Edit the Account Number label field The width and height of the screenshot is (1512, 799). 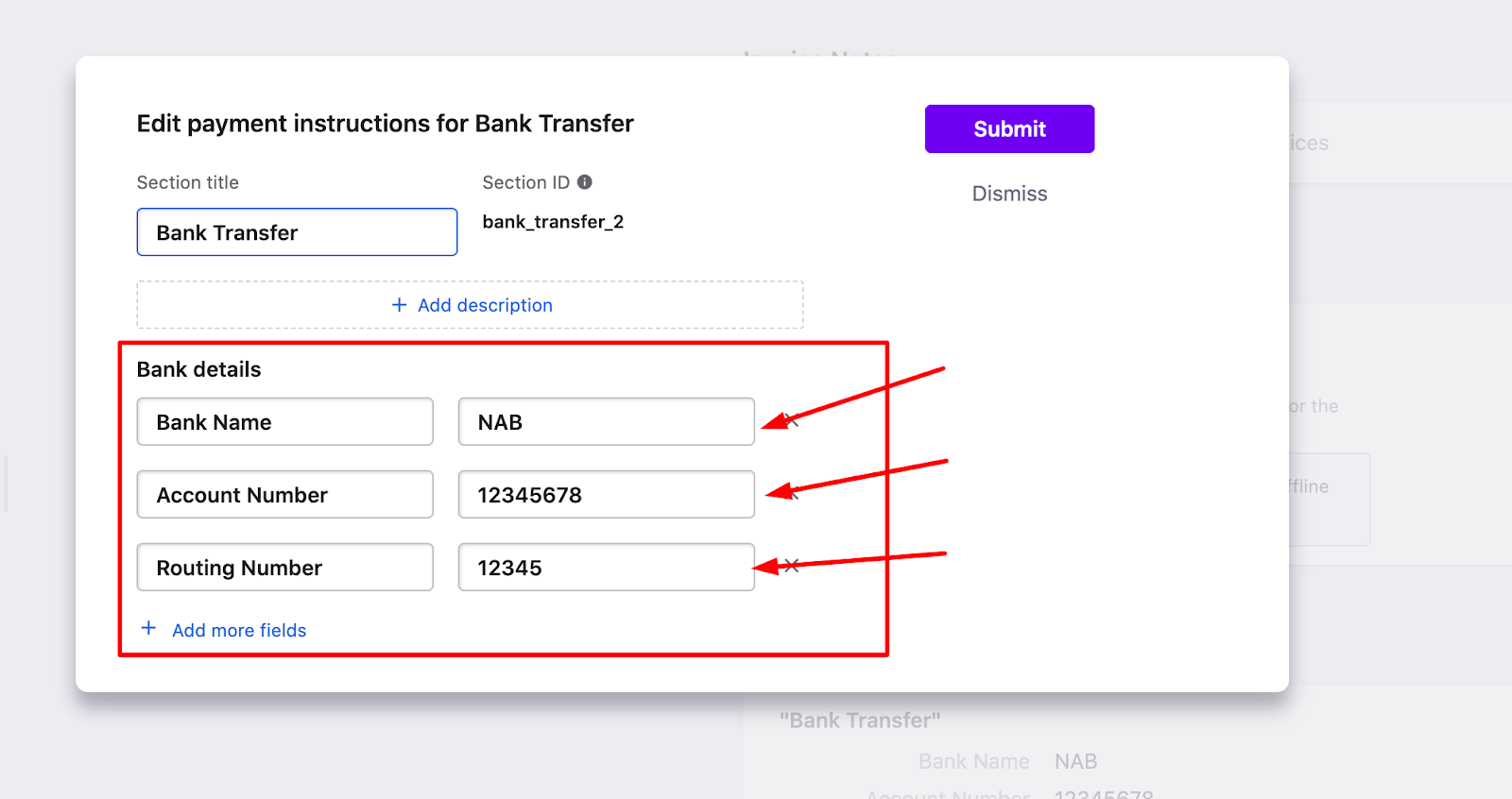pyautogui.click(x=284, y=495)
